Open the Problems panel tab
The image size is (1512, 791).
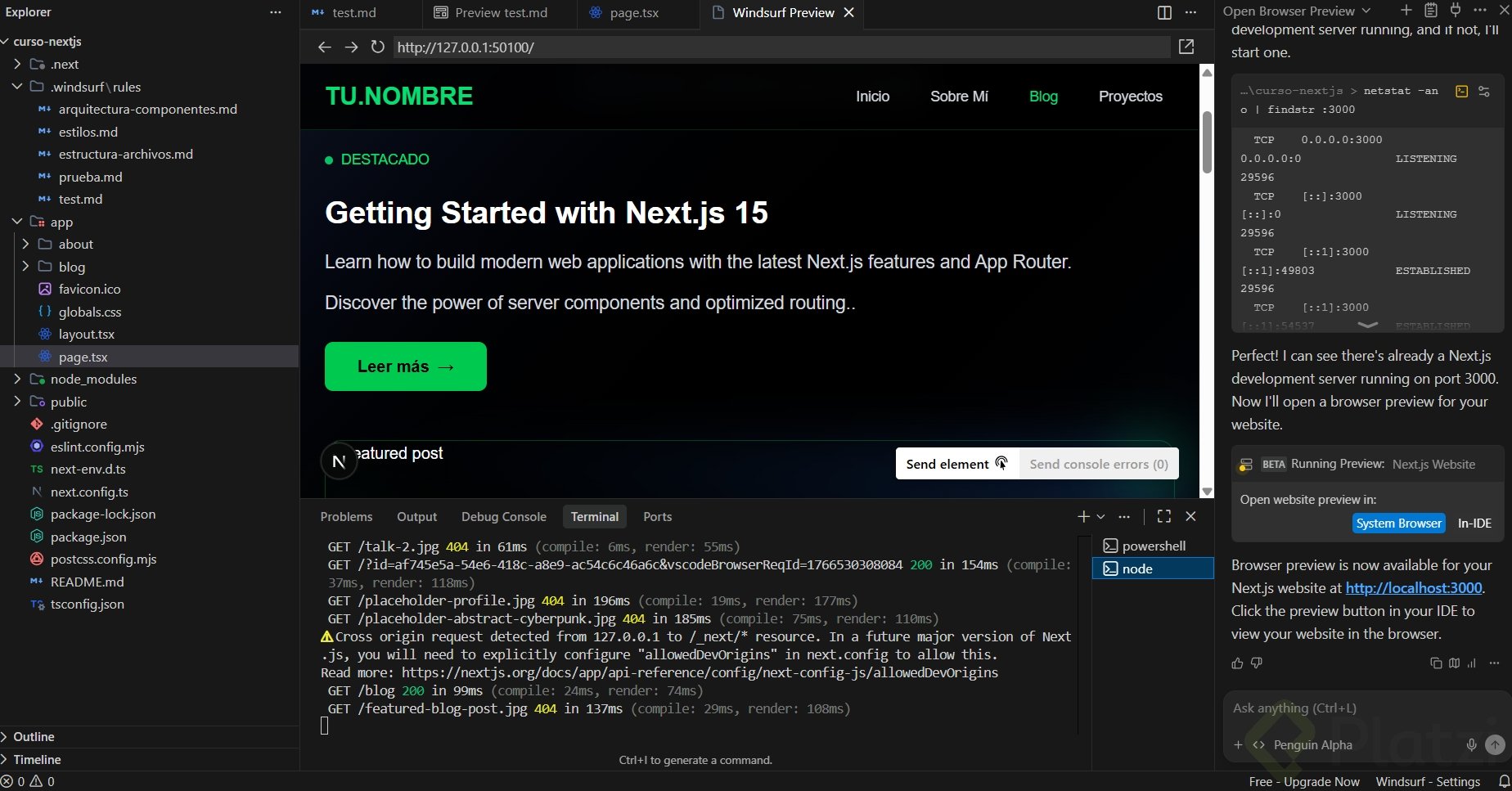[x=346, y=517]
